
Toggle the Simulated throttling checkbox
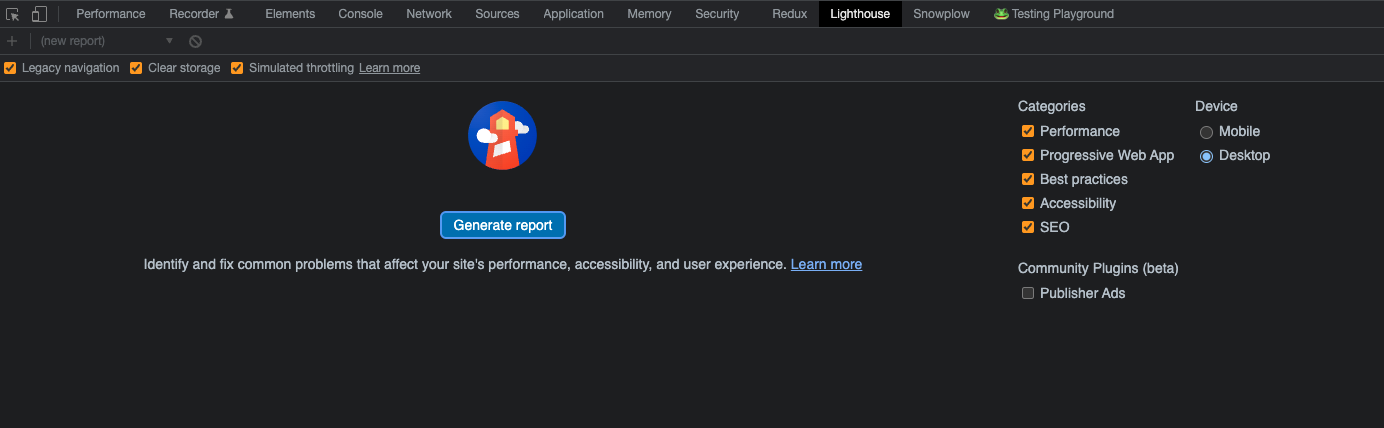pyautogui.click(x=237, y=68)
